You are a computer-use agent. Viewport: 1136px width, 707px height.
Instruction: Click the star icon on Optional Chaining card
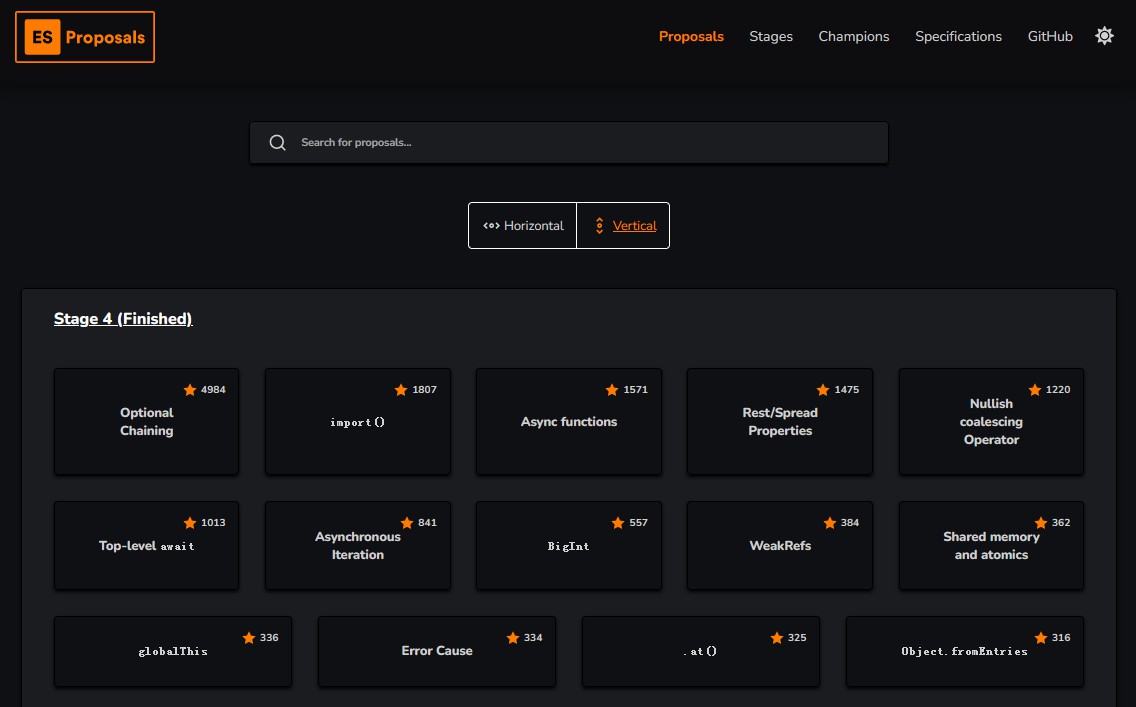pyautogui.click(x=190, y=390)
